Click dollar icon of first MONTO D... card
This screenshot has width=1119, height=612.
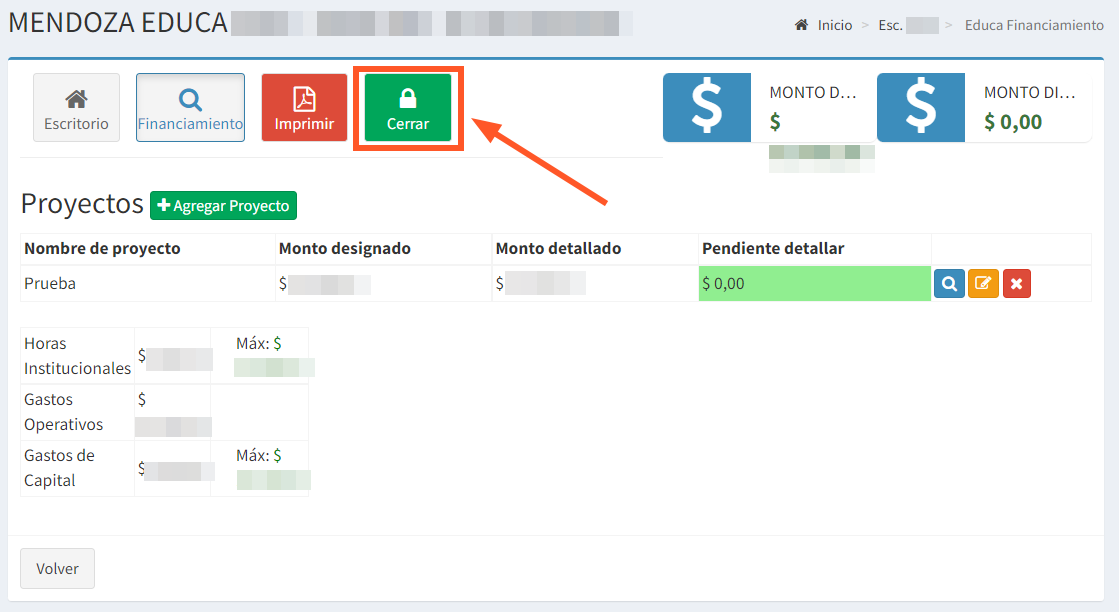click(707, 107)
